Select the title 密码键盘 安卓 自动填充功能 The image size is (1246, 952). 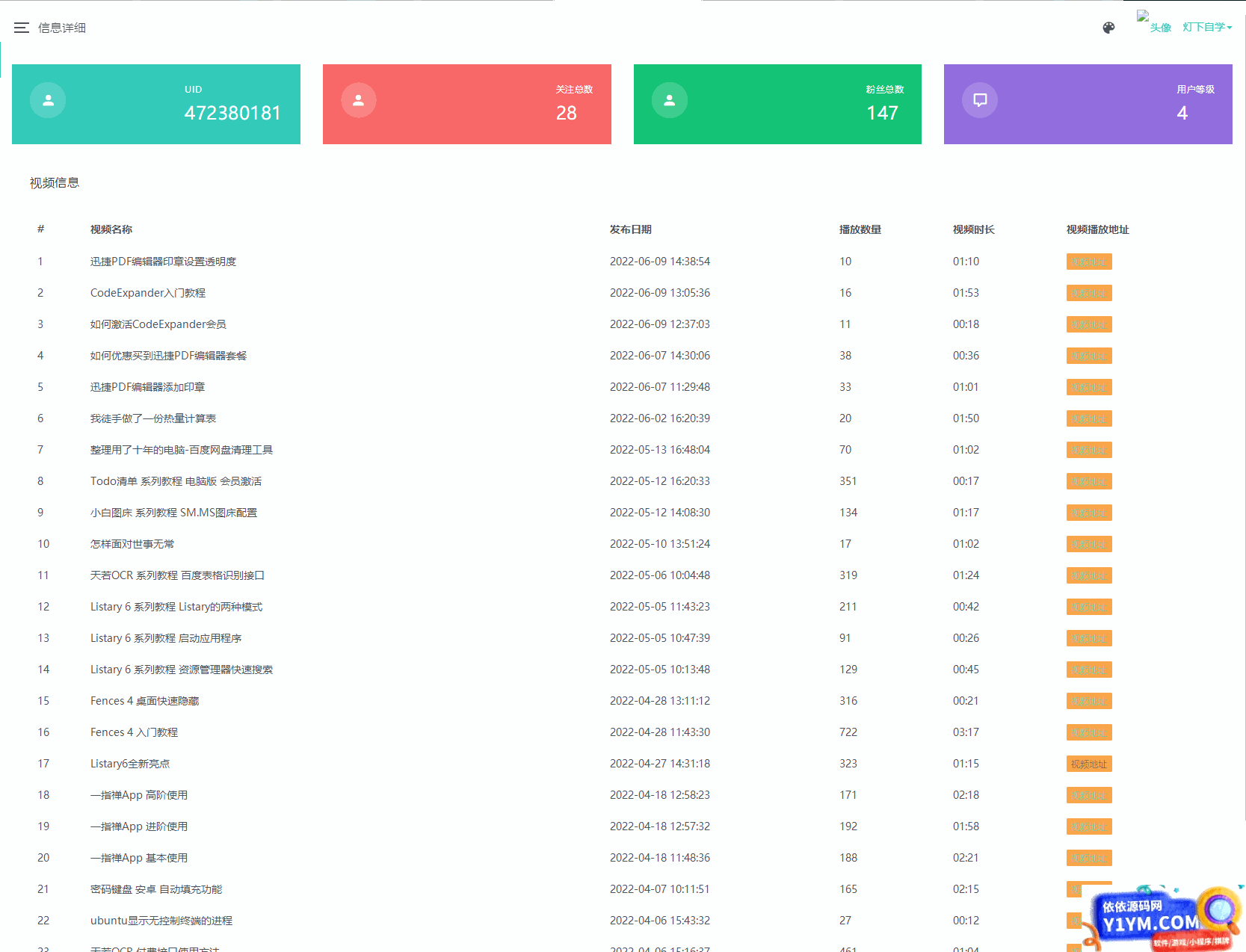click(x=156, y=889)
